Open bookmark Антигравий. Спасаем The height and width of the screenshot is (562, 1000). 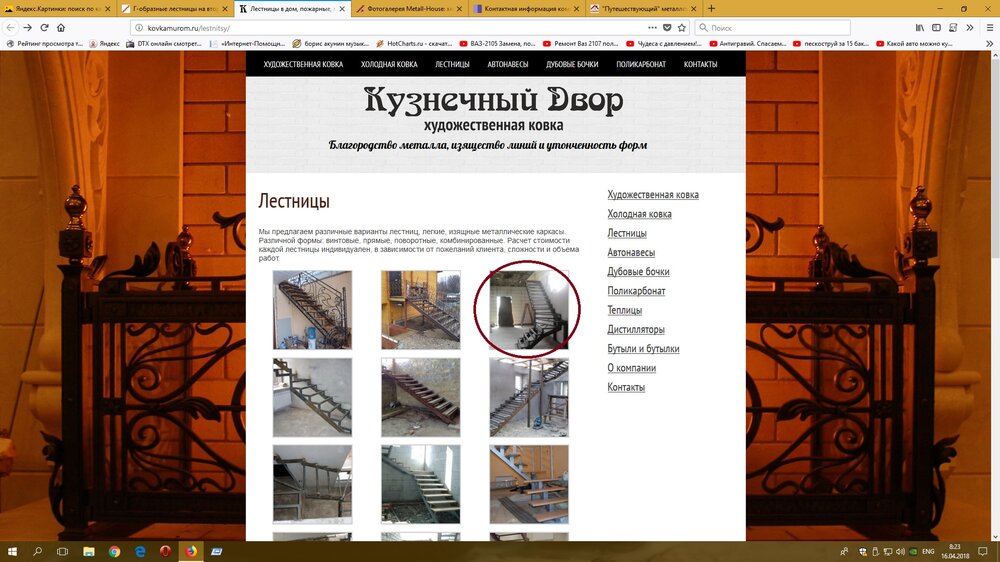[748, 44]
